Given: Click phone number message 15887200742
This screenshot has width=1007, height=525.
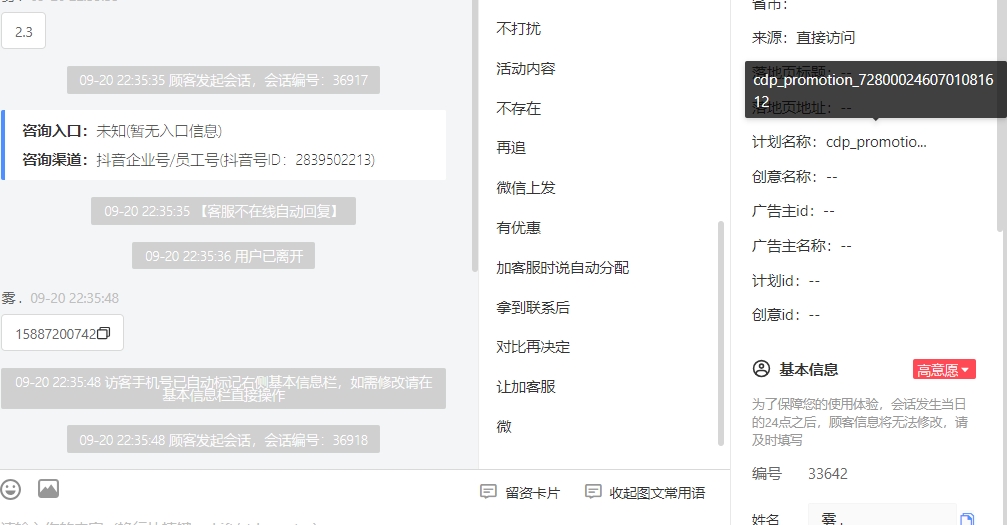Looking at the screenshot, I should pyautogui.click(x=62, y=333).
